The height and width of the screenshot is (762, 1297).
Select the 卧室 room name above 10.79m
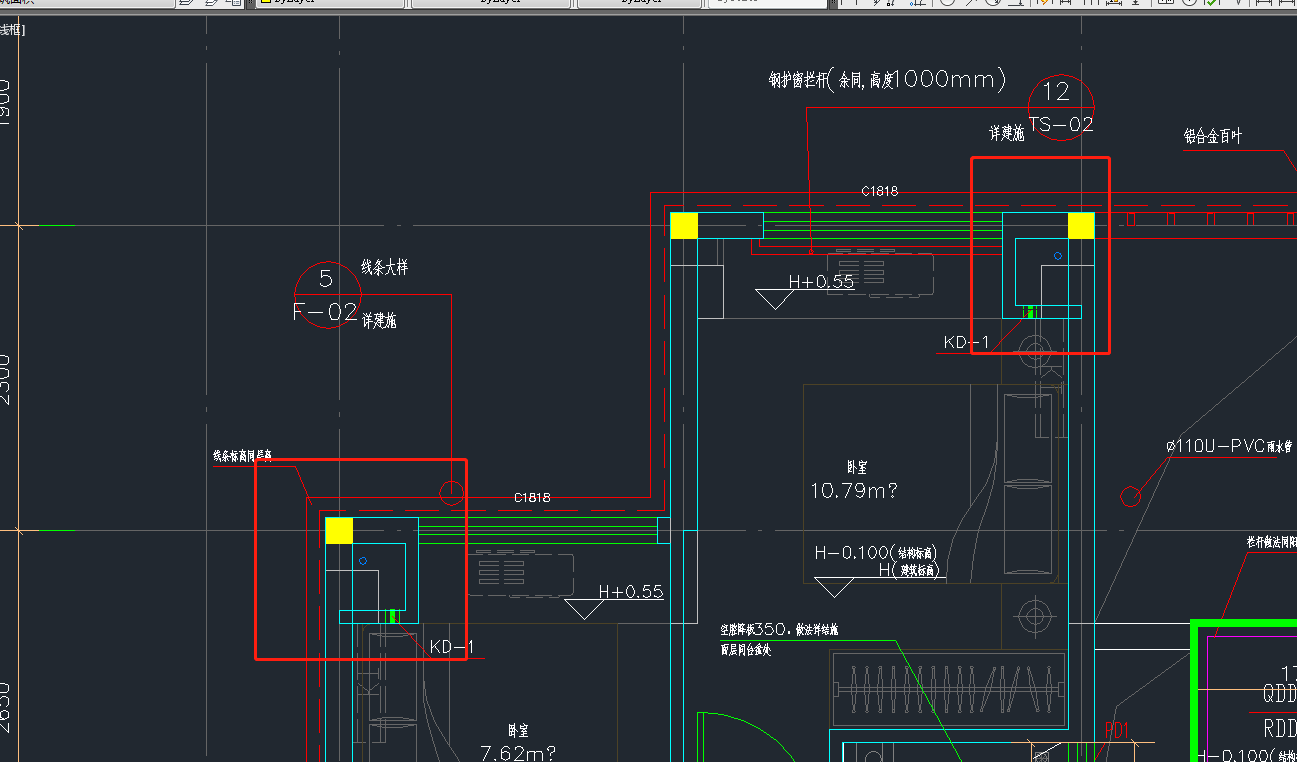857,467
